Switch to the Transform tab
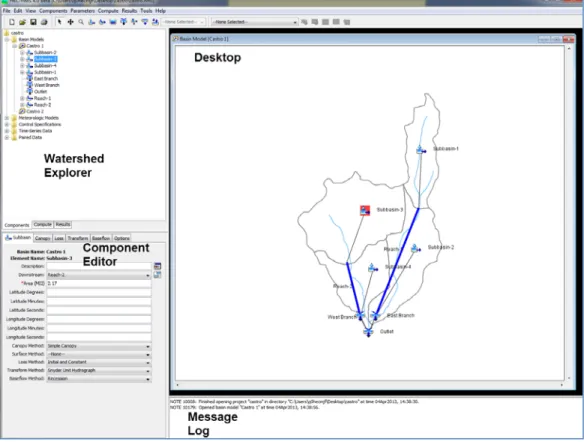584x442 pixels. (78, 238)
